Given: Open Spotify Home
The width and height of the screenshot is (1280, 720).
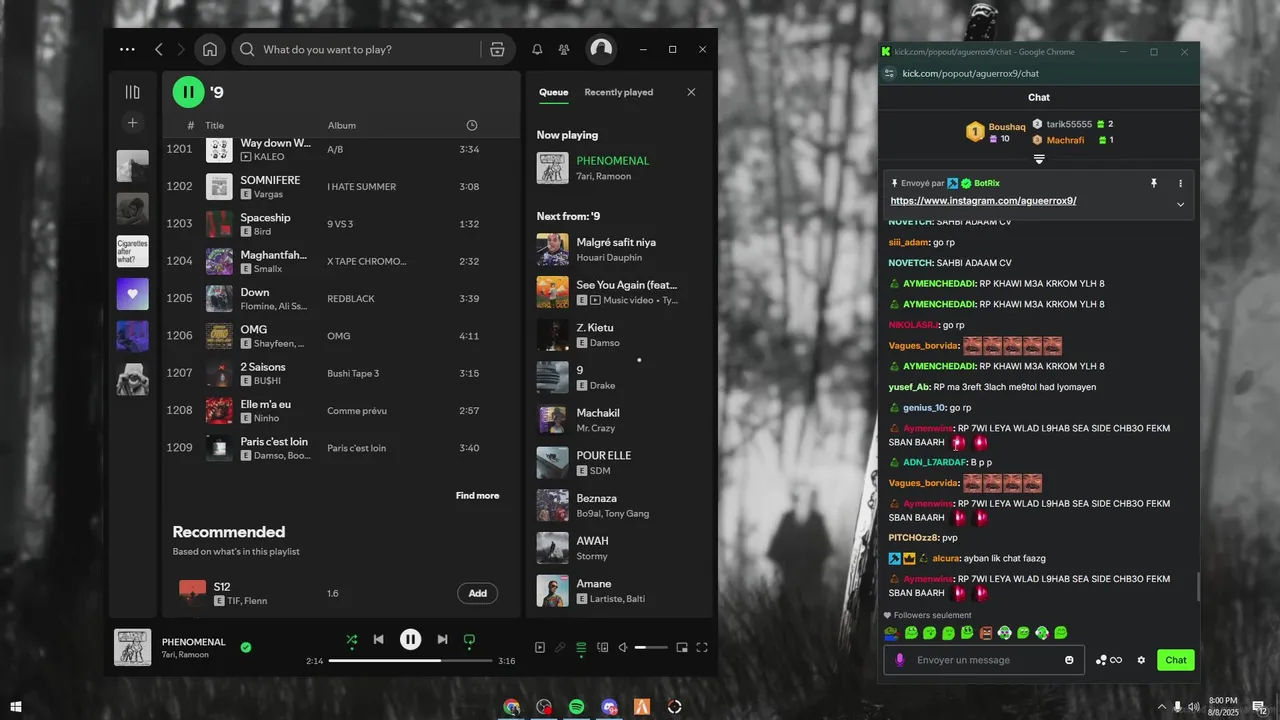Looking at the screenshot, I should coord(210,49).
